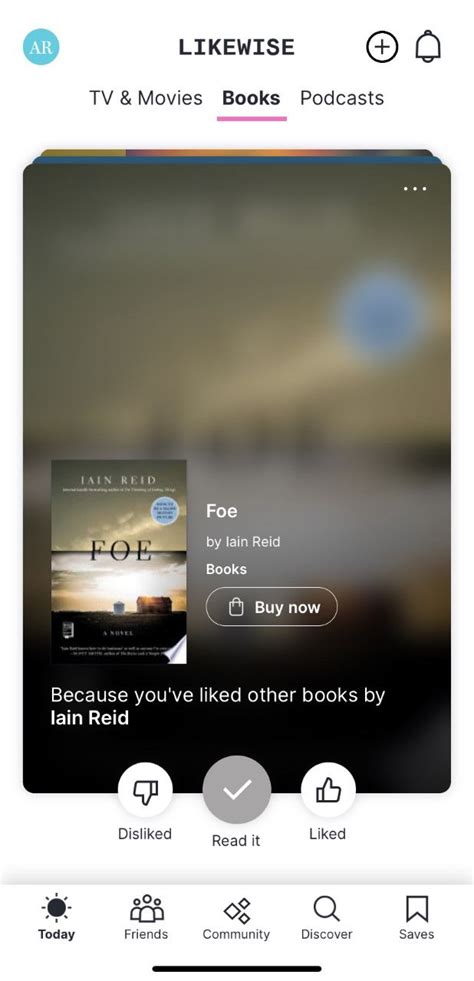The width and height of the screenshot is (474, 981).
Task: Open Community diamonds icon
Action: 236,917
